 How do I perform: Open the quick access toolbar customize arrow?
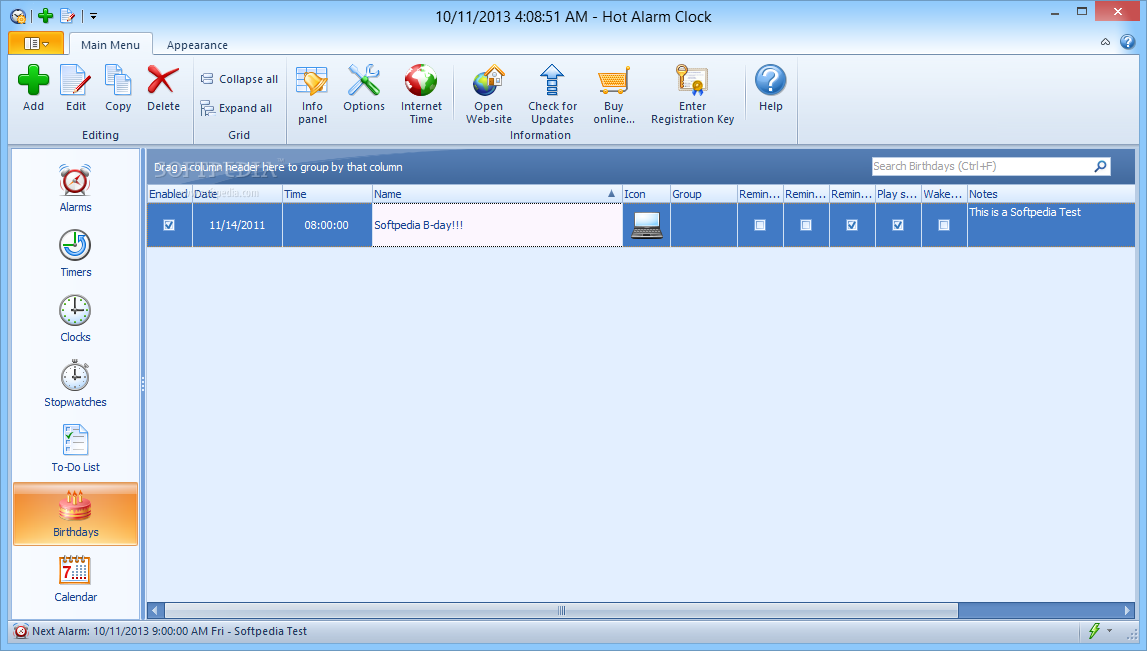coord(93,16)
